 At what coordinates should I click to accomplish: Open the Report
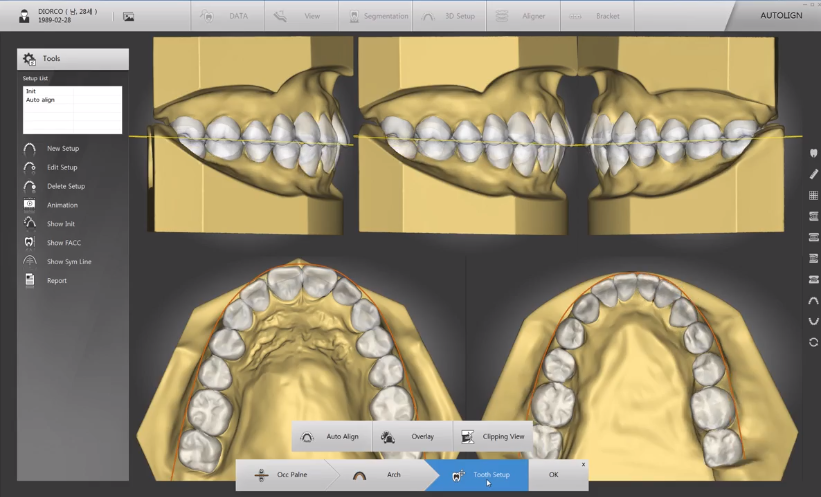tap(57, 281)
